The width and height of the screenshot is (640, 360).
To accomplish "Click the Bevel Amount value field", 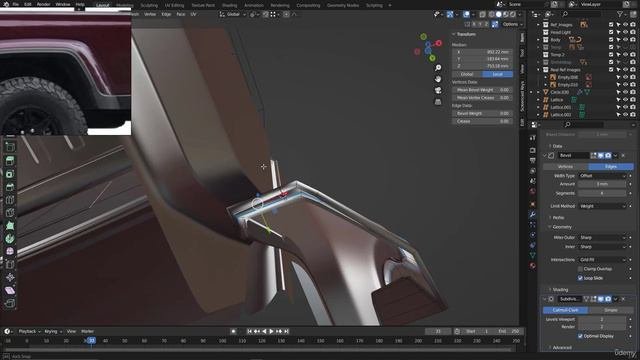I will tap(602, 184).
